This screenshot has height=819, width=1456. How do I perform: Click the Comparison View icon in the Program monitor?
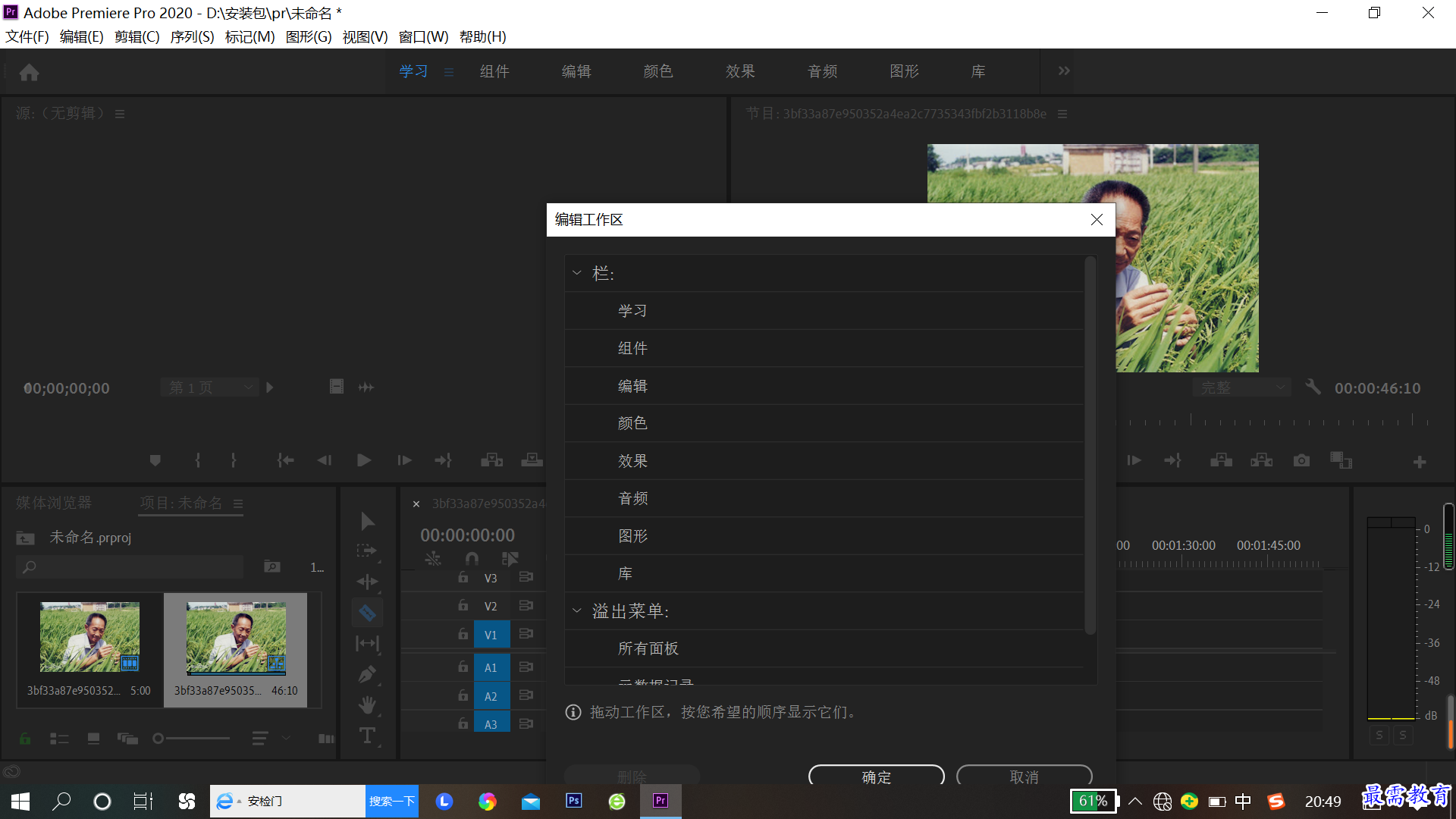pyautogui.click(x=1341, y=460)
